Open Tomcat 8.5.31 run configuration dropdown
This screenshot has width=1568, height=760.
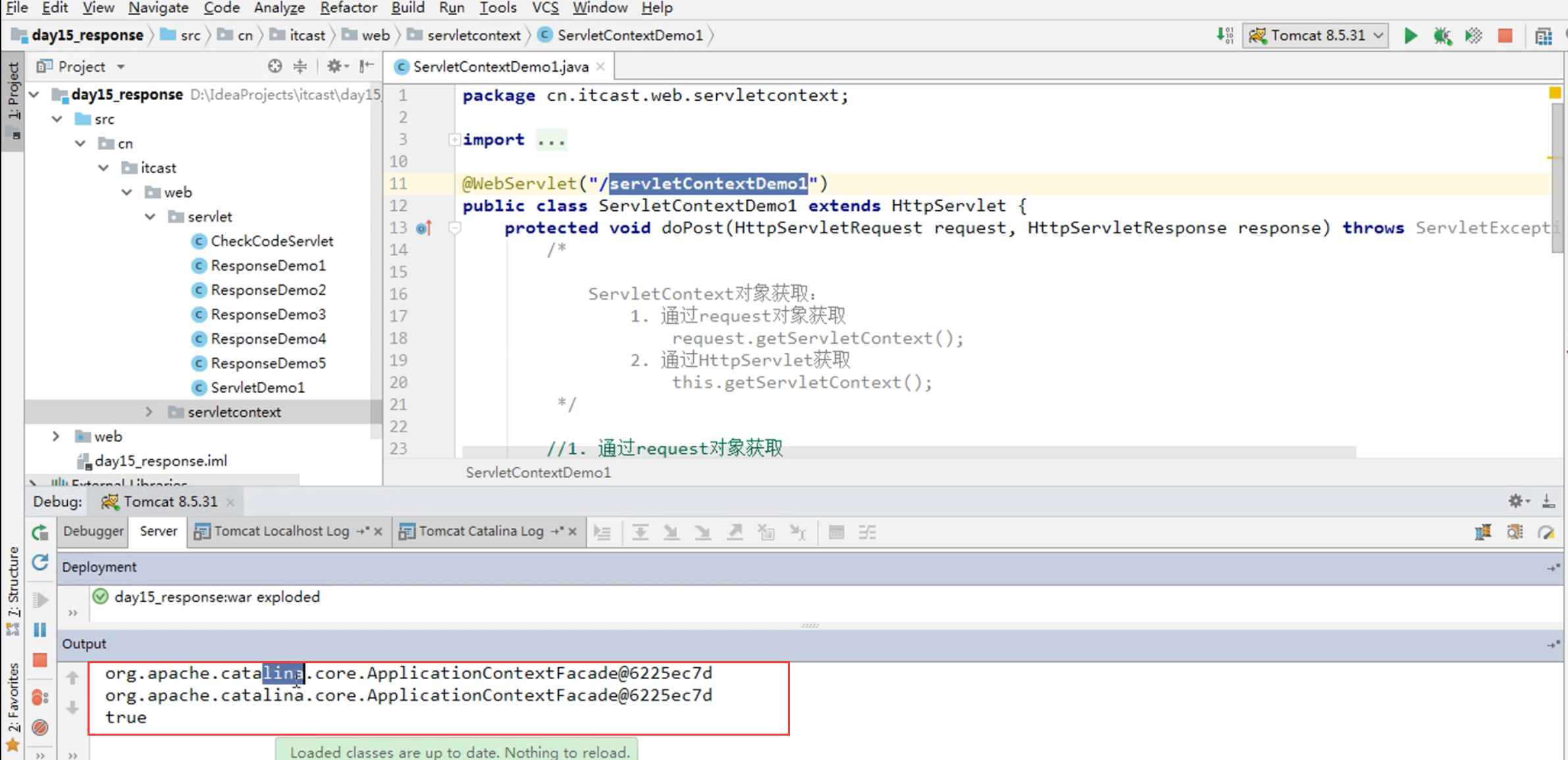(1315, 36)
